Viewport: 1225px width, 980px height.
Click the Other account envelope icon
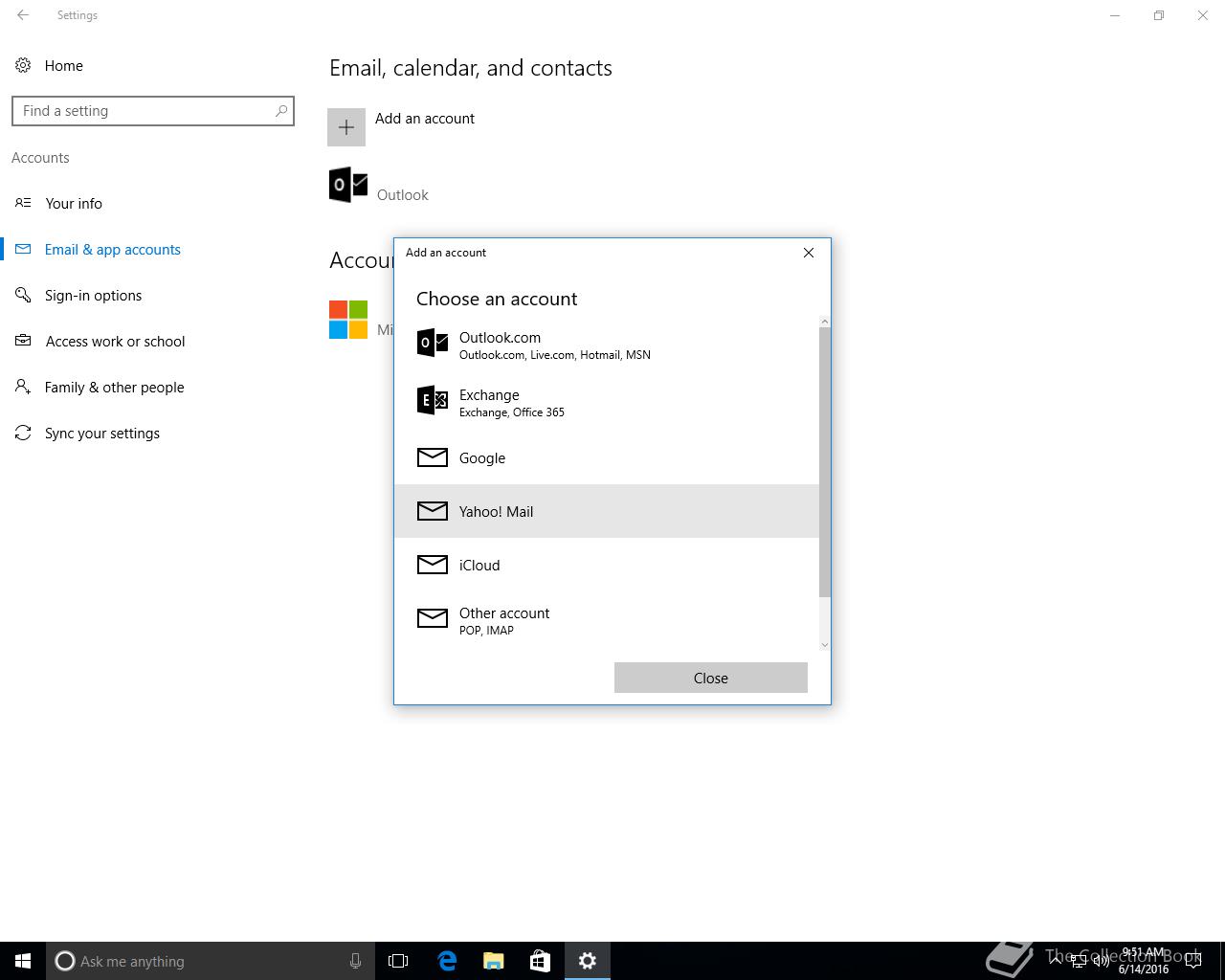tap(433, 618)
